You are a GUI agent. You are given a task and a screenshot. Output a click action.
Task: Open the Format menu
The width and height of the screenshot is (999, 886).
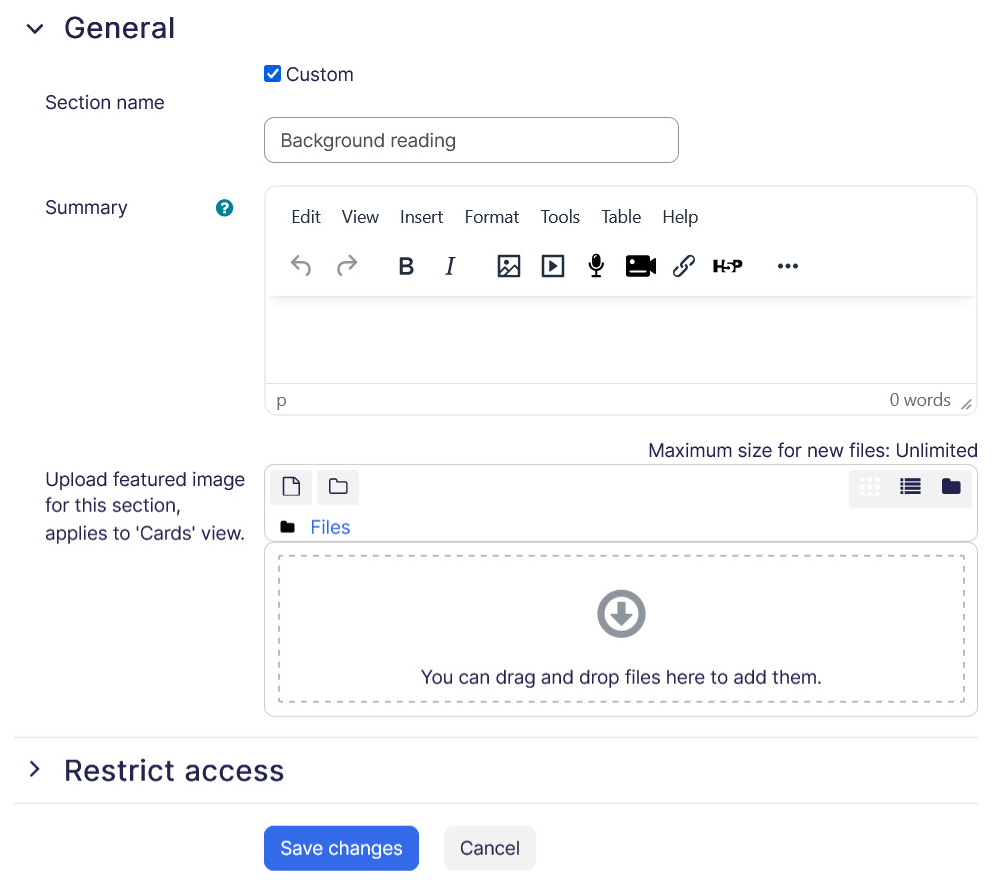click(x=491, y=216)
